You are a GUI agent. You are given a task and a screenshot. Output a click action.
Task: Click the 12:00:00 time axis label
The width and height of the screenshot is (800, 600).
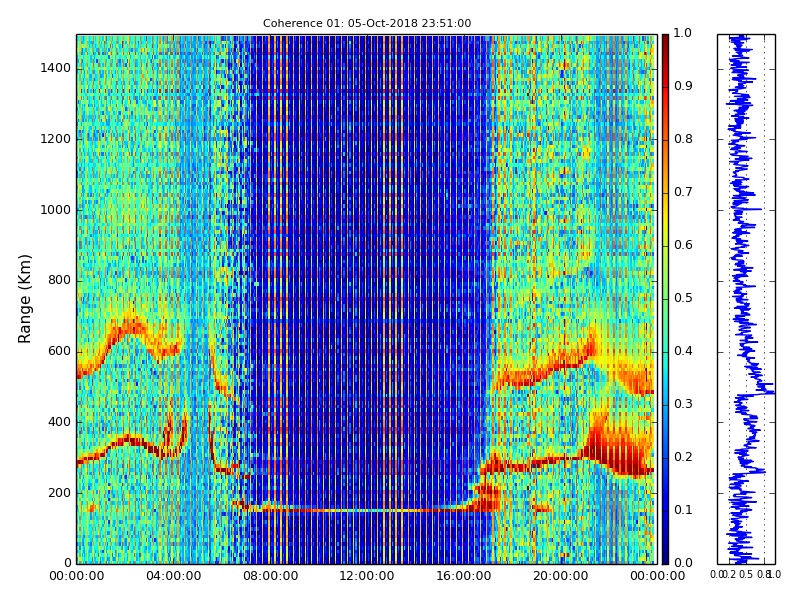coord(367,576)
